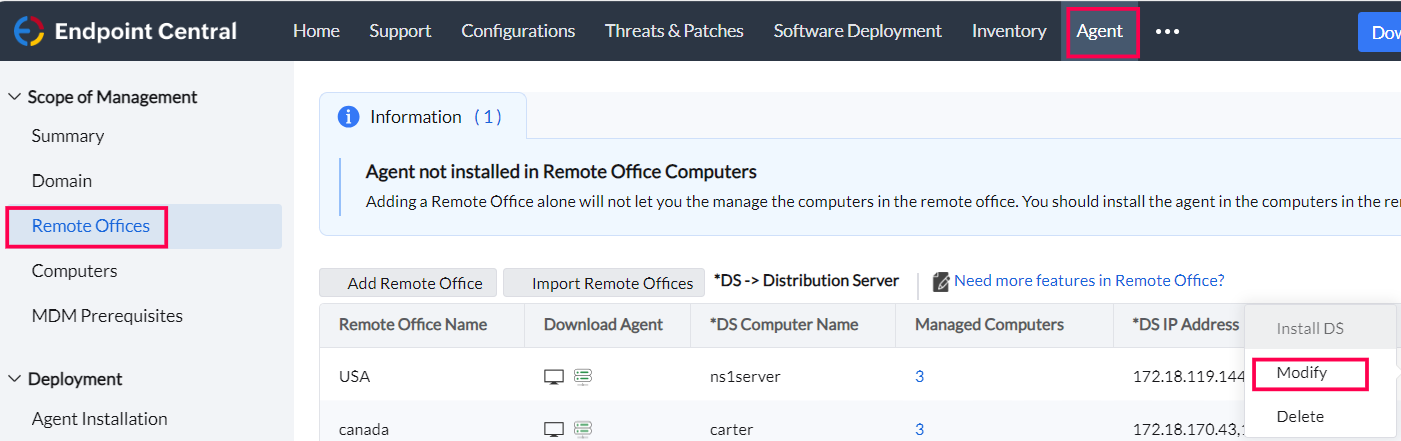
Task: Select Computers in the sidebar
Action: click(74, 271)
